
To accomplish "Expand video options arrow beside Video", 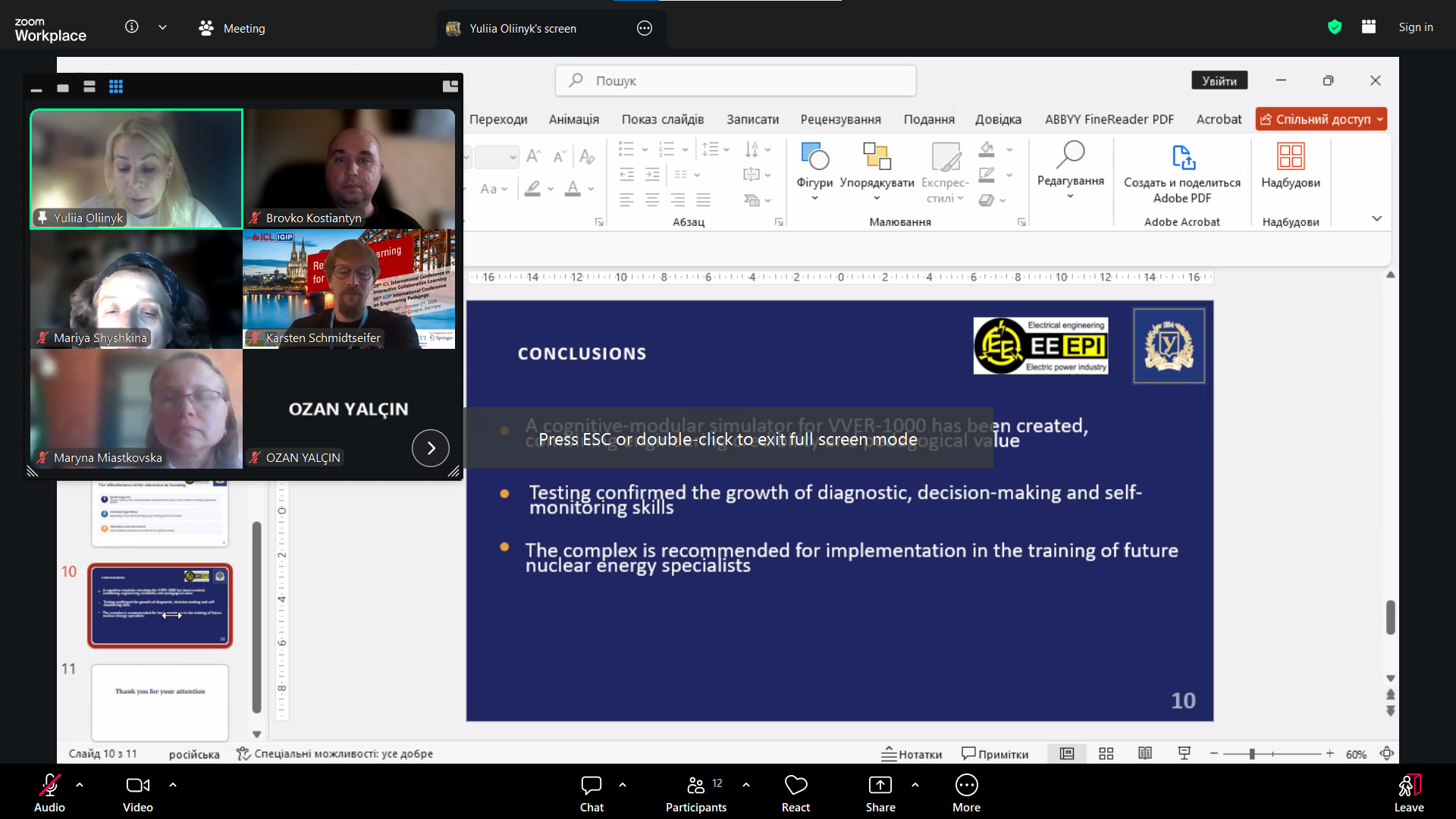I will (173, 786).
